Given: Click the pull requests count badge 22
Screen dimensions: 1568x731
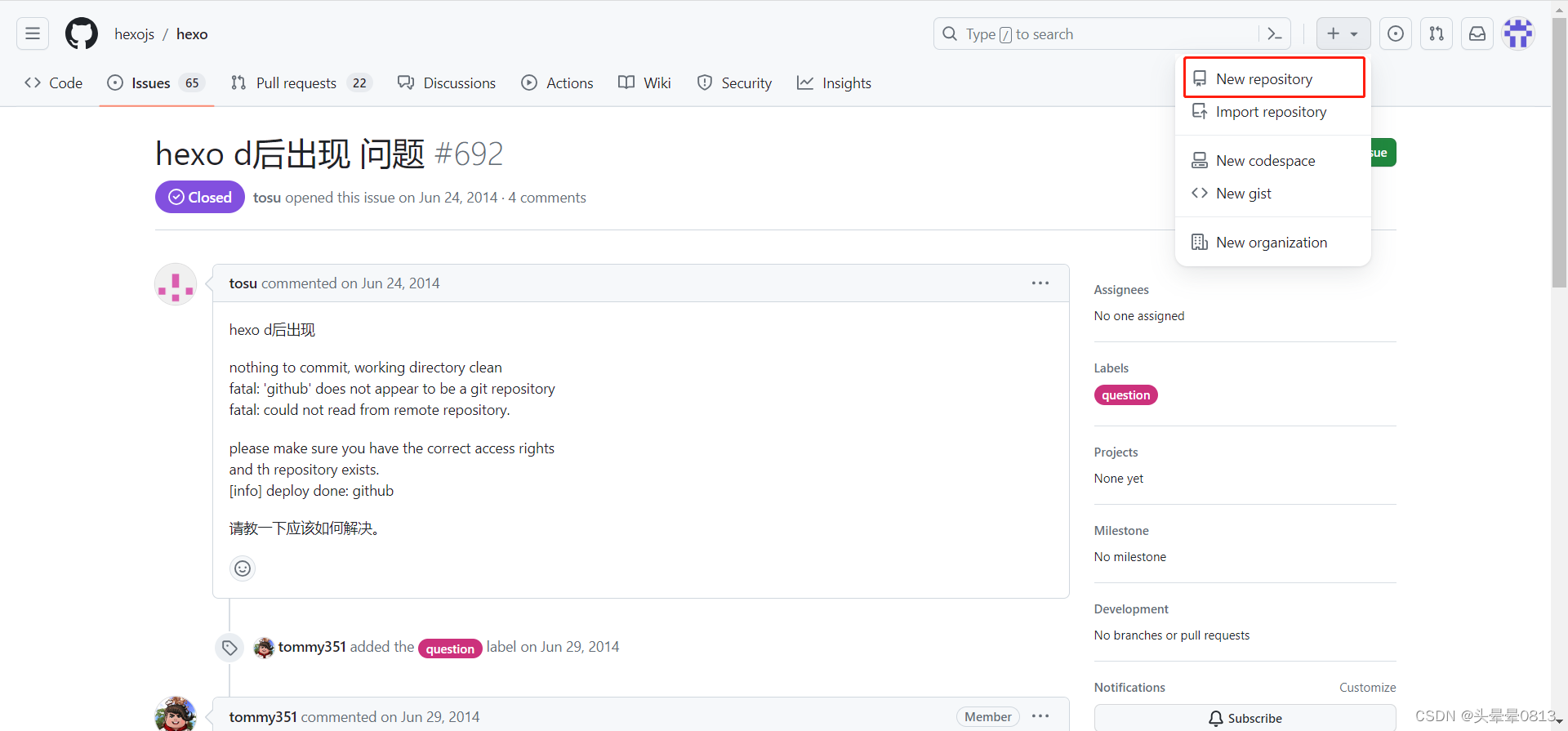Looking at the screenshot, I should tap(359, 82).
